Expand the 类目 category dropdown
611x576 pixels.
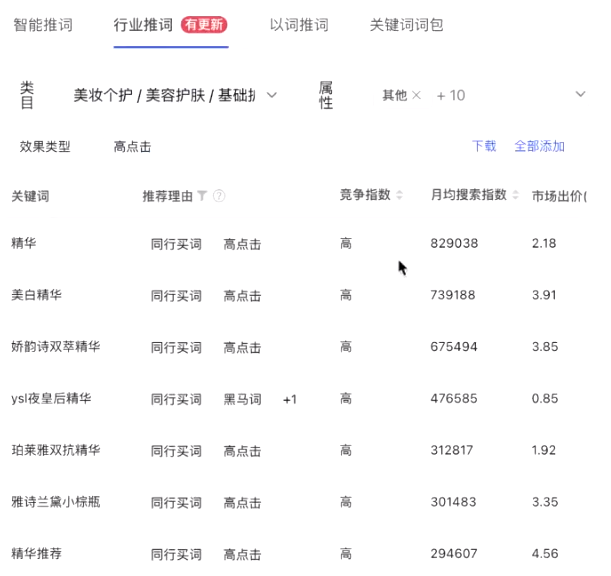tap(175, 95)
